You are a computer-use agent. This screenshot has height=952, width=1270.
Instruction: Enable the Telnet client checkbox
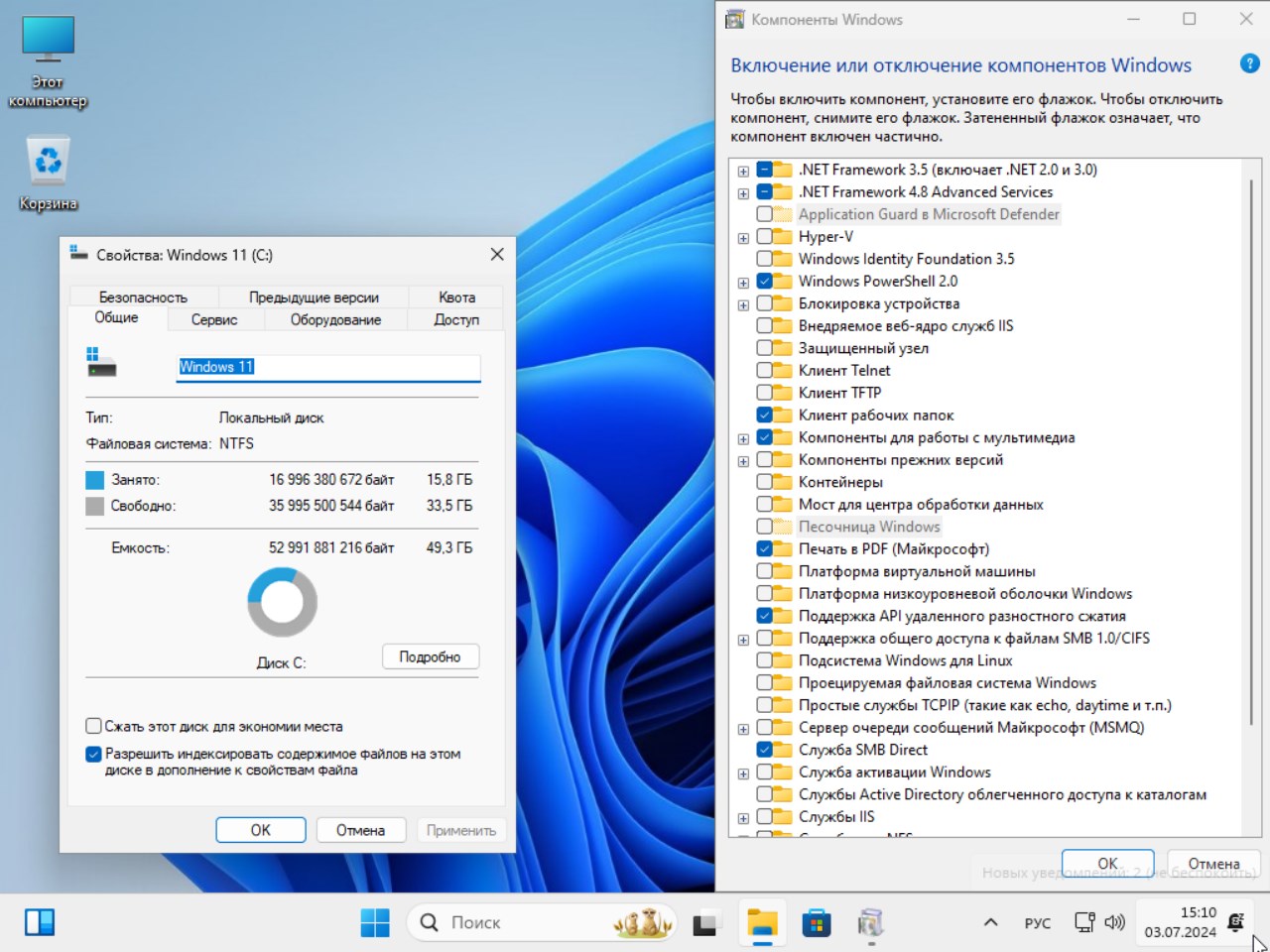(764, 371)
